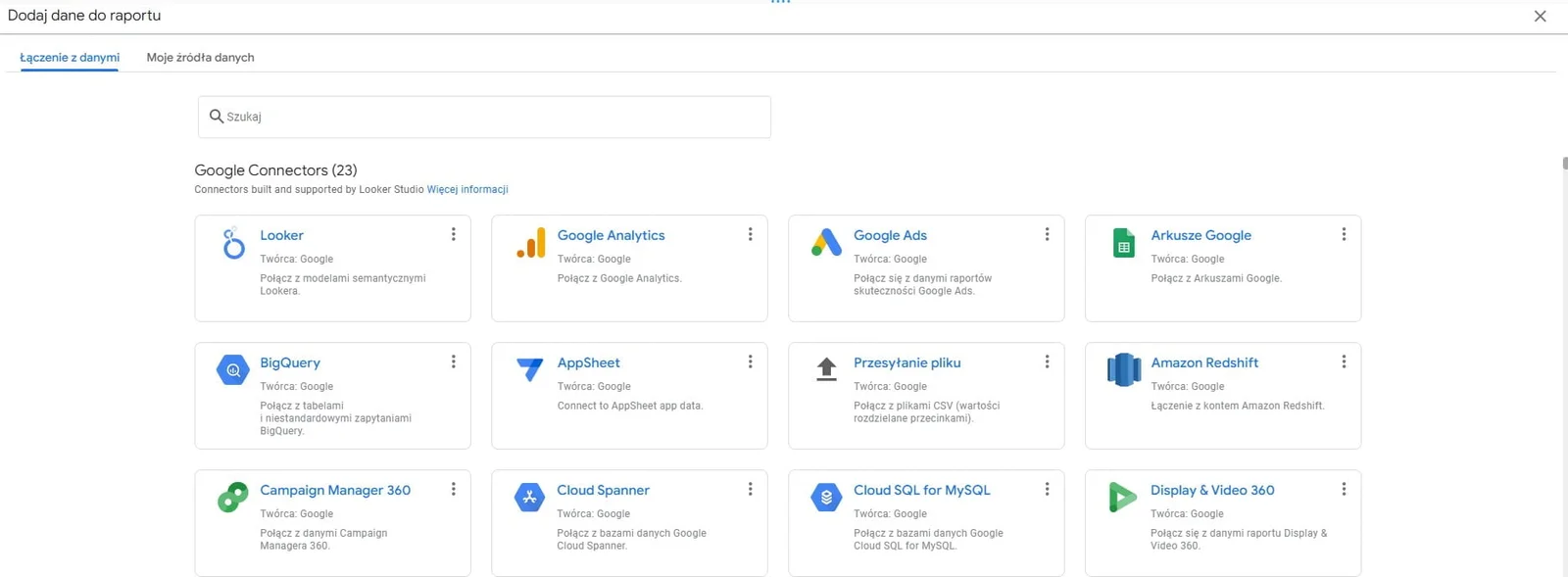Select the Display & Video 360 title
1568x577 pixels.
point(1212,490)
